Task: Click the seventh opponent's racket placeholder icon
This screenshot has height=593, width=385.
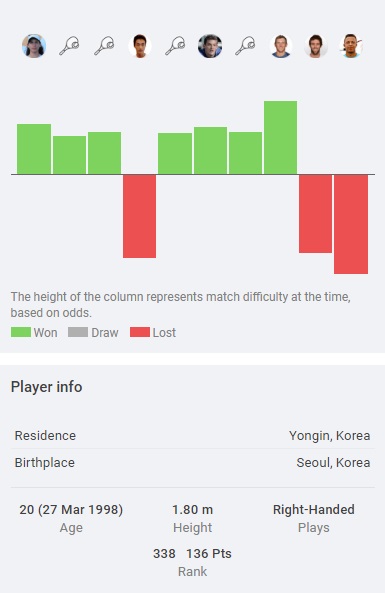Action: [245, 46]
